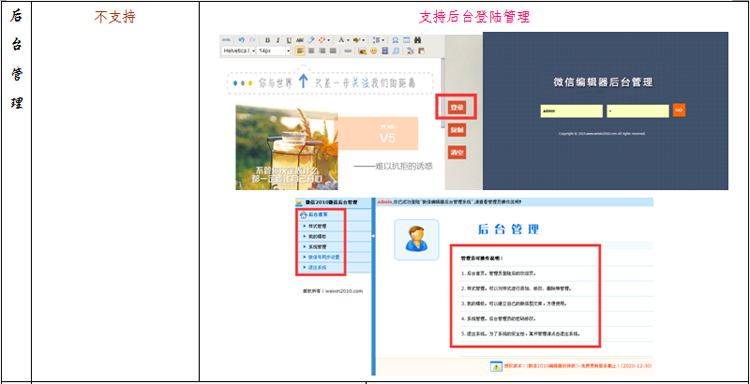The image size is (750, 384).
Task: Toggle italic formatting
Action: coord(278,40)
